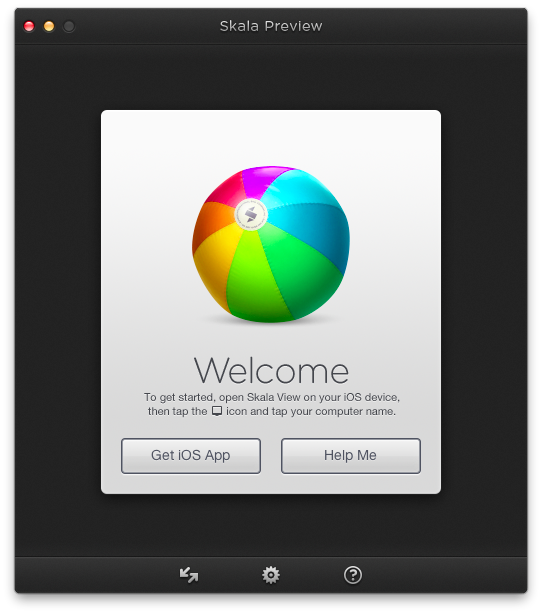Image resolution: width=542 pixels, height=614 pixels.
Task: Click the Welcome heading text
Action: pos(271,370)
